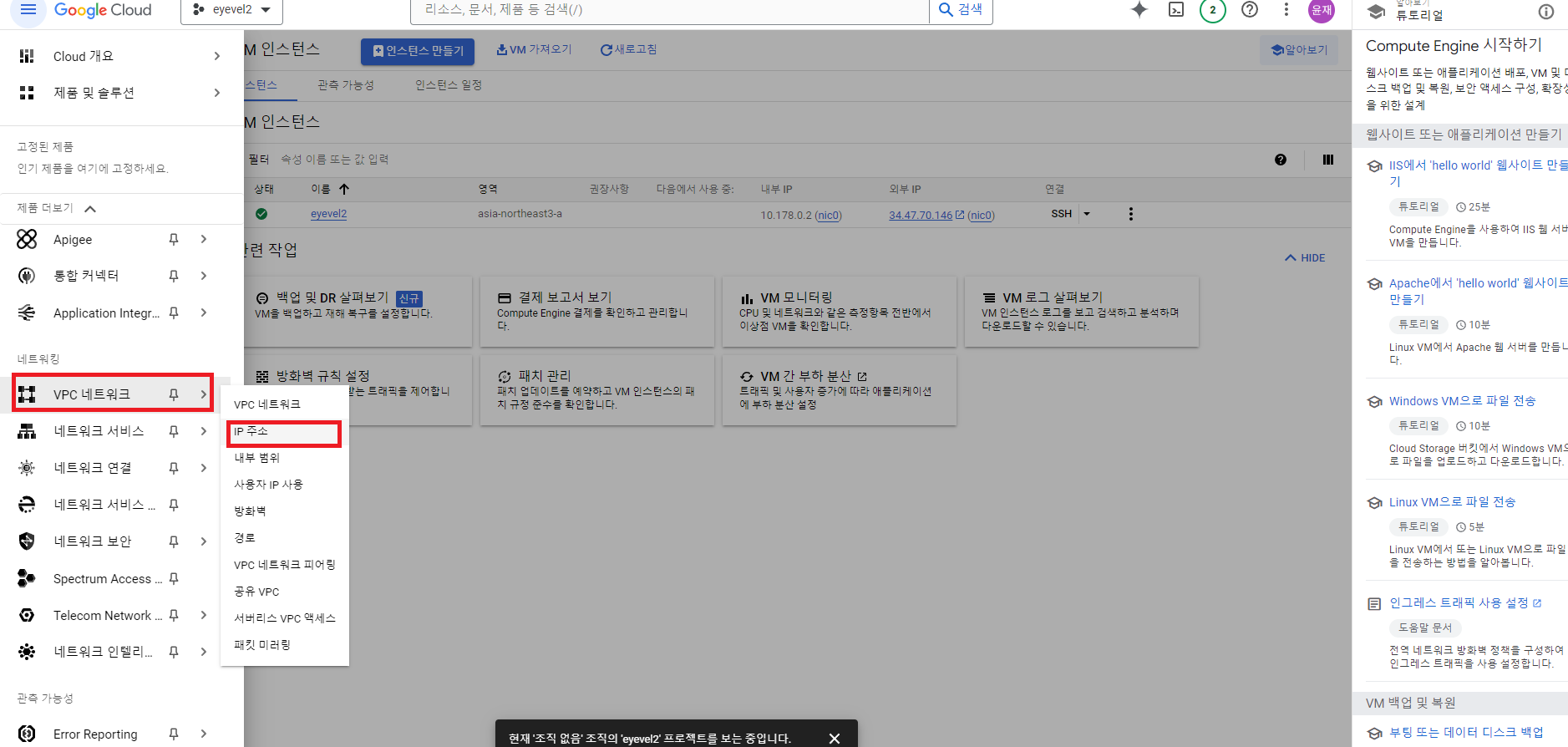Click the 알아보기 learn button
1568x747 pixels.
(1299, 50)
